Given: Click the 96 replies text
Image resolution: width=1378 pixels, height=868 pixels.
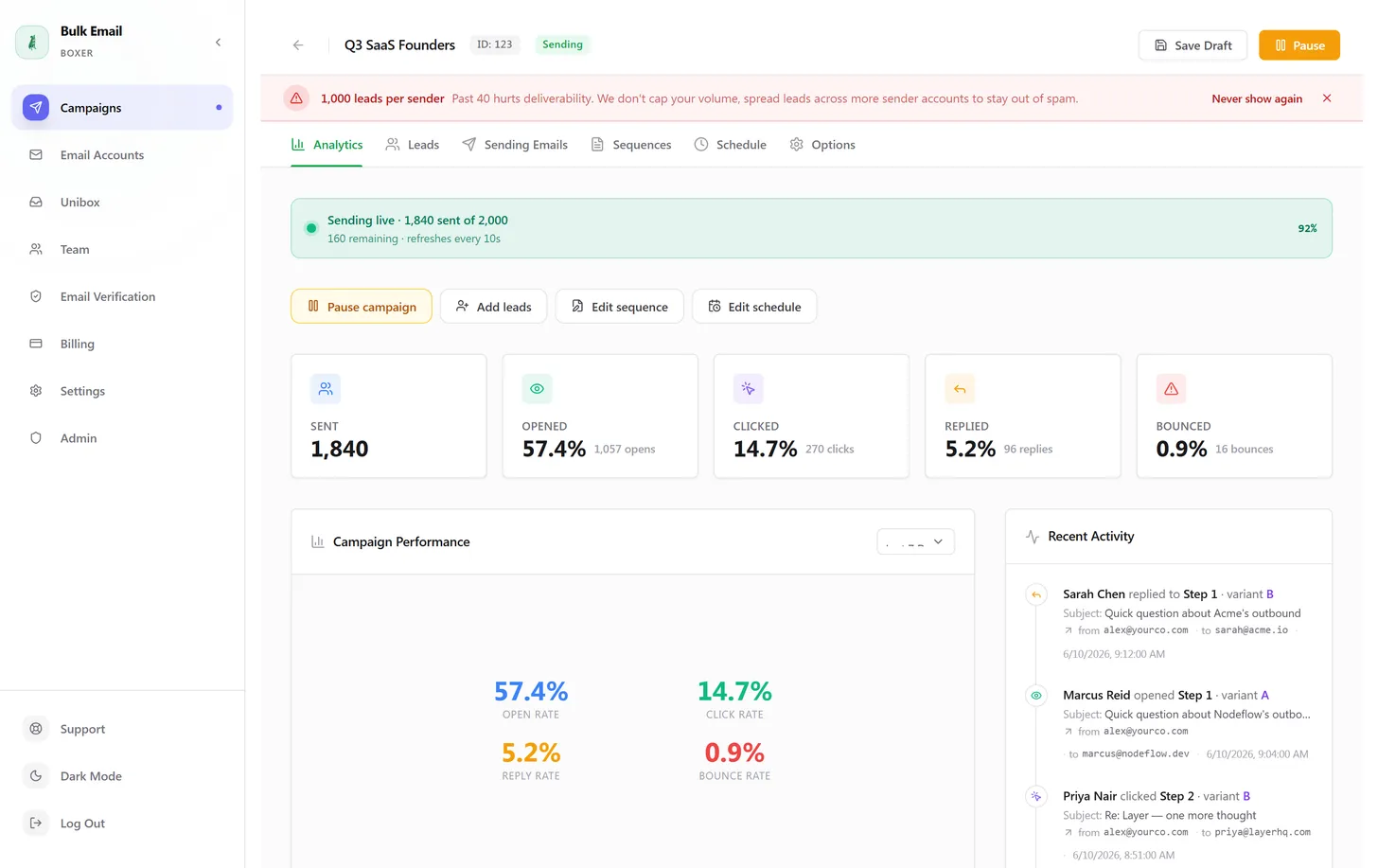Looking at the screenshot, I should pos(1028,449).
